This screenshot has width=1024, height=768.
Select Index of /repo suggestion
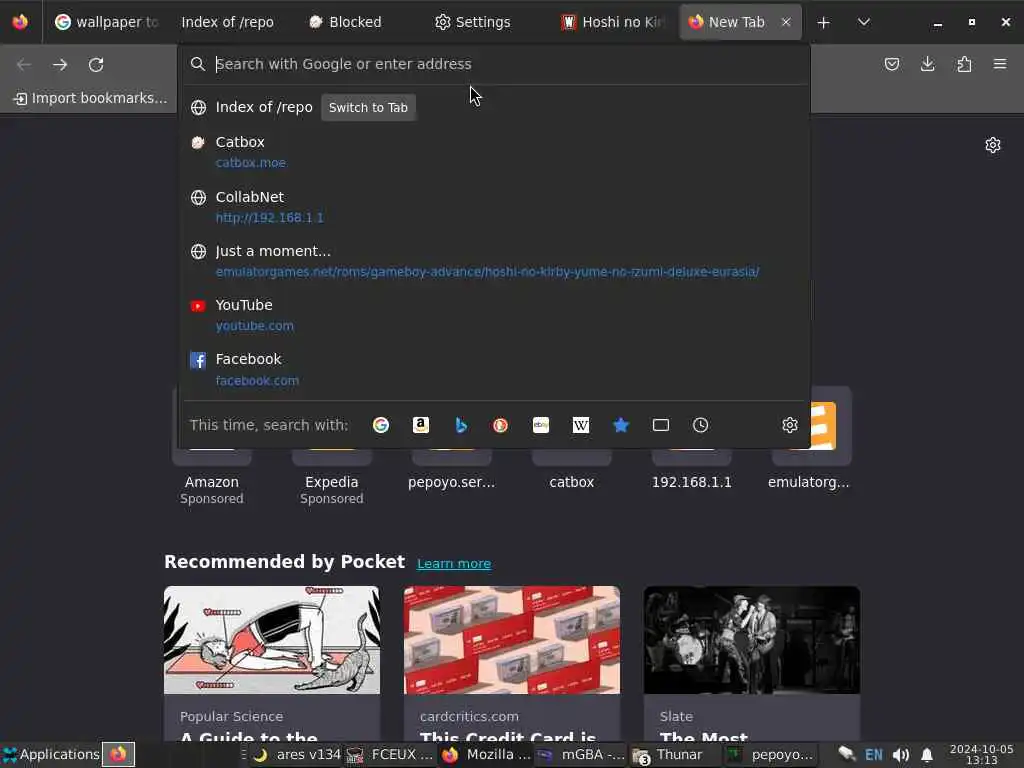[x=494, y=107]
